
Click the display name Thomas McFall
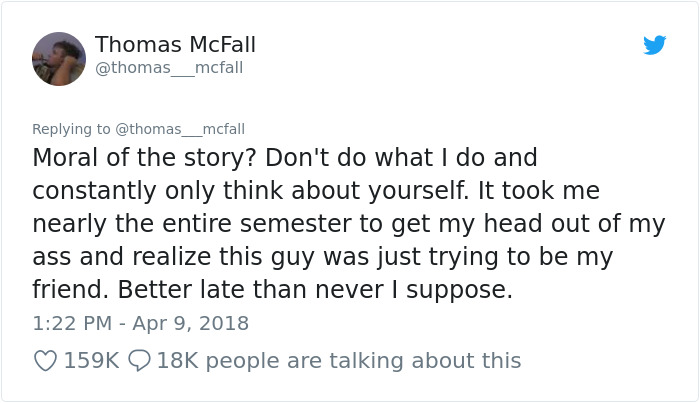pos(175,45)
